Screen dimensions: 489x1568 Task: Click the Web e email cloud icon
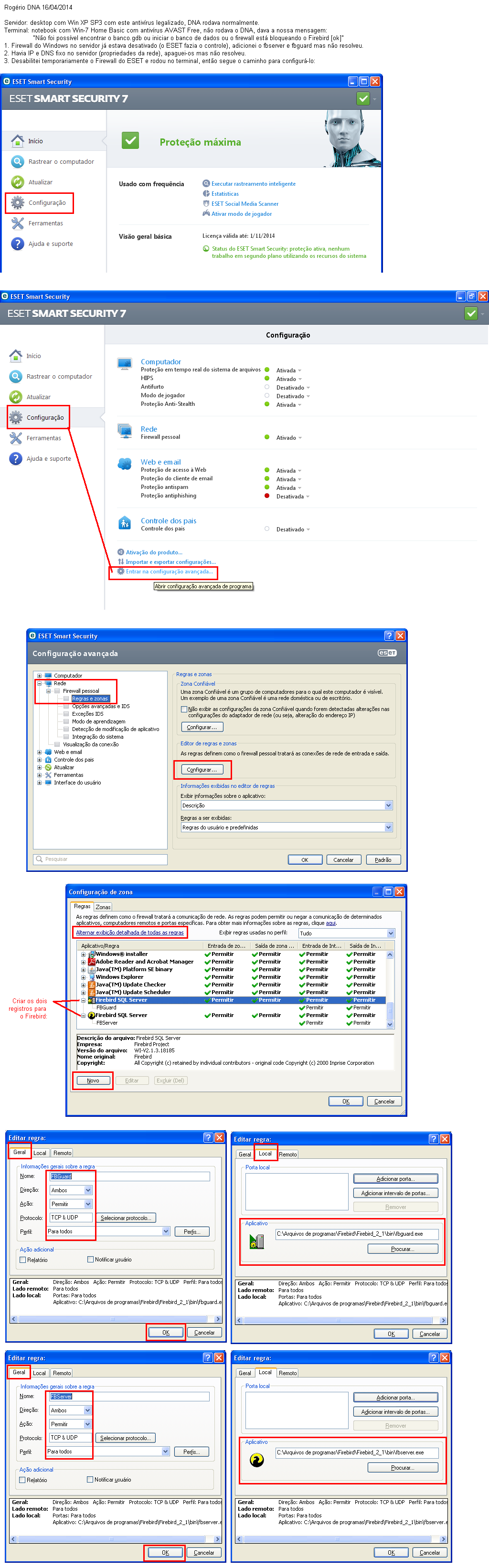(x=124, y=464)
